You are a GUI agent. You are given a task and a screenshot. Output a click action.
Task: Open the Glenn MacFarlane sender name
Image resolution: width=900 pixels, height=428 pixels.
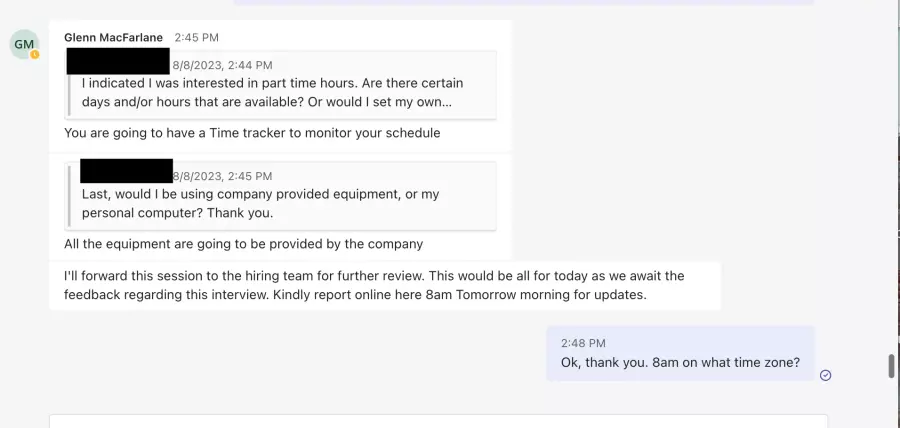point(113,37)
